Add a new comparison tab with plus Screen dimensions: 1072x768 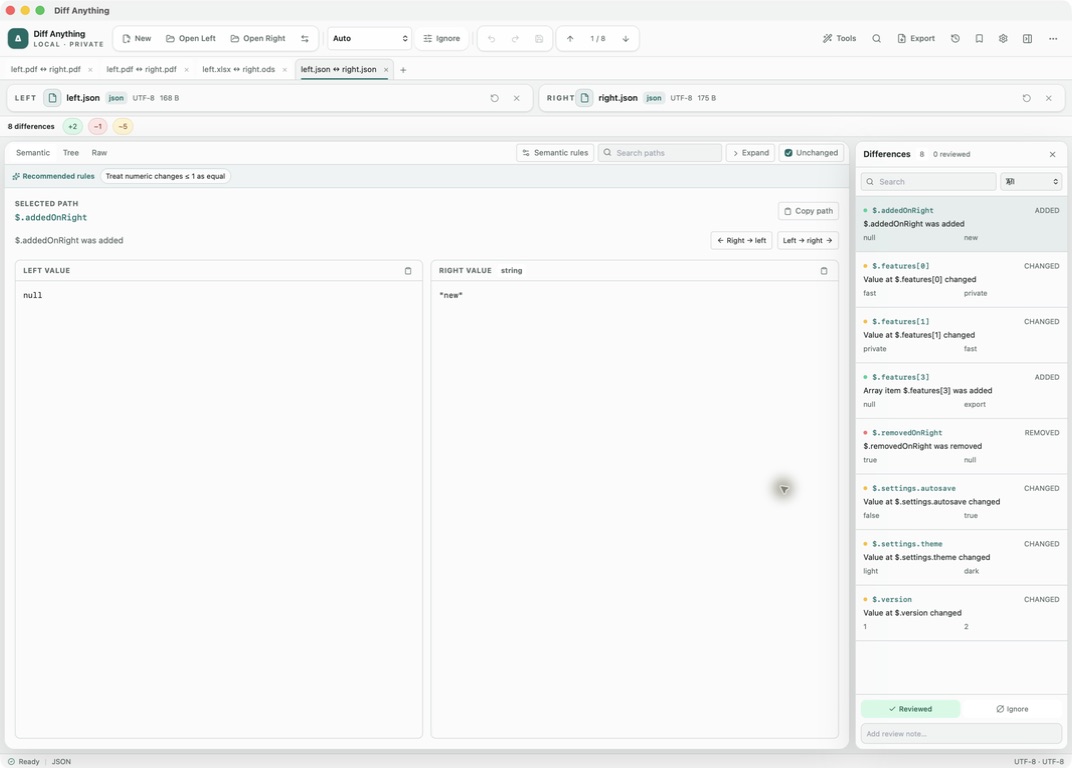tap(403, 70)
